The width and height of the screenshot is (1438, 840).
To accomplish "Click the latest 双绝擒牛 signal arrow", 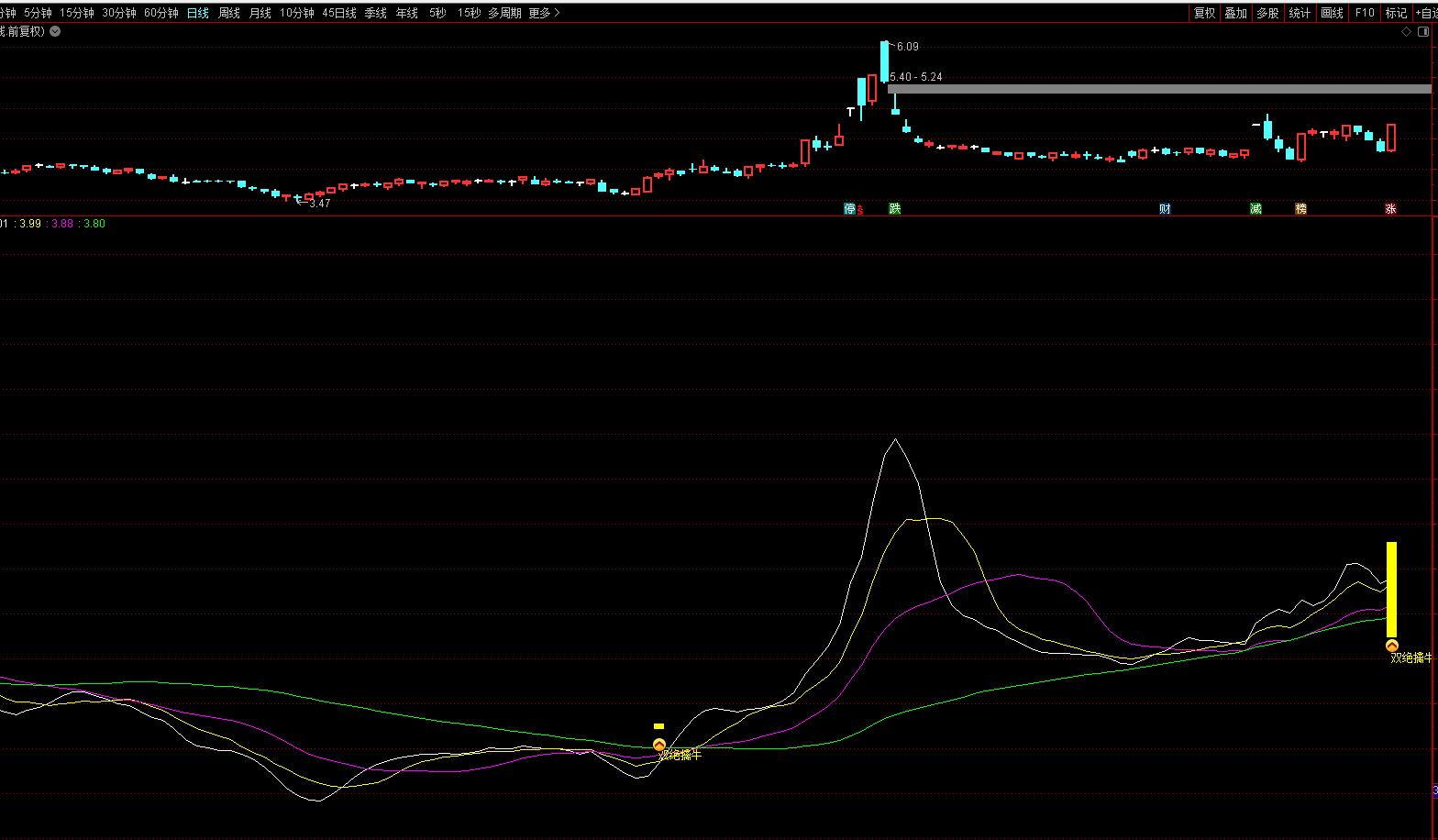I will coord(1391,647).
